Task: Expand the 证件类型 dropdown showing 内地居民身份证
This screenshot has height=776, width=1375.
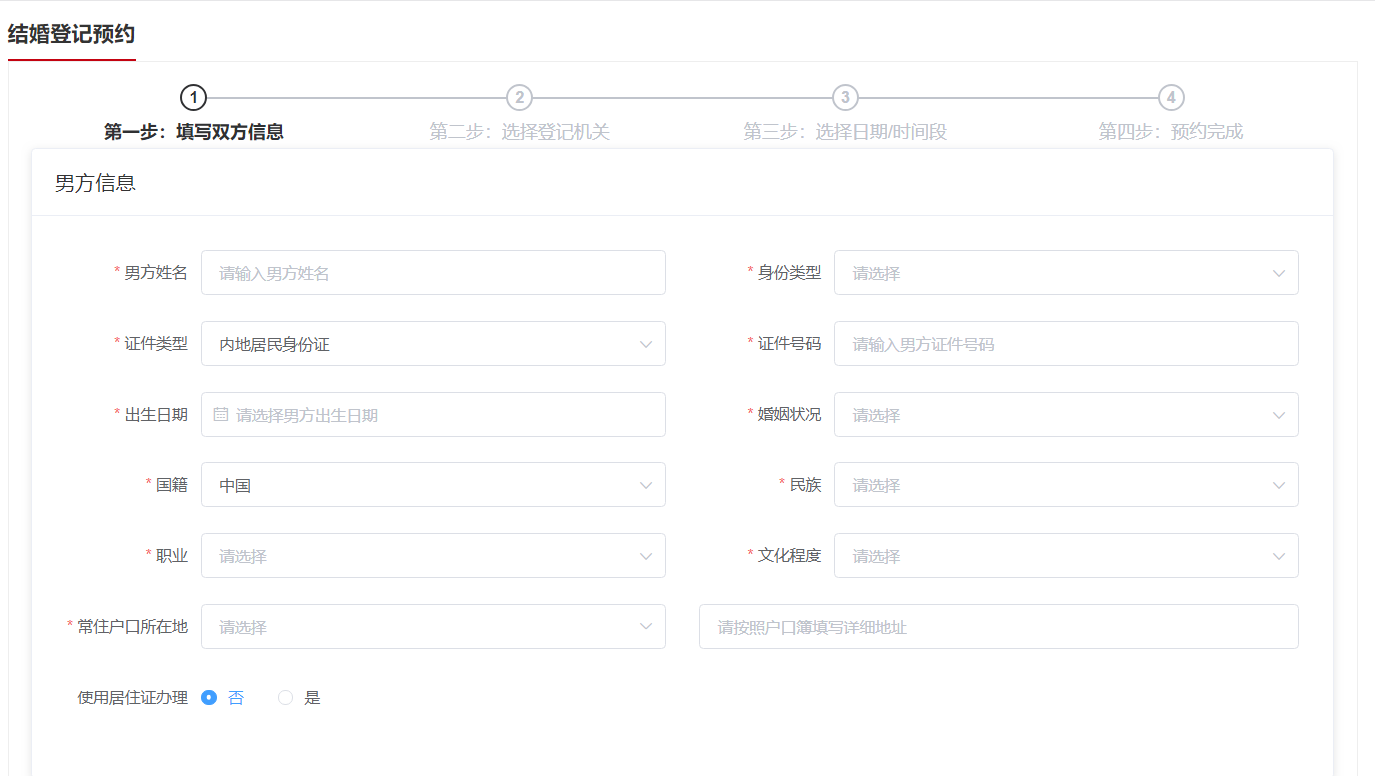Action: (432, 344)
